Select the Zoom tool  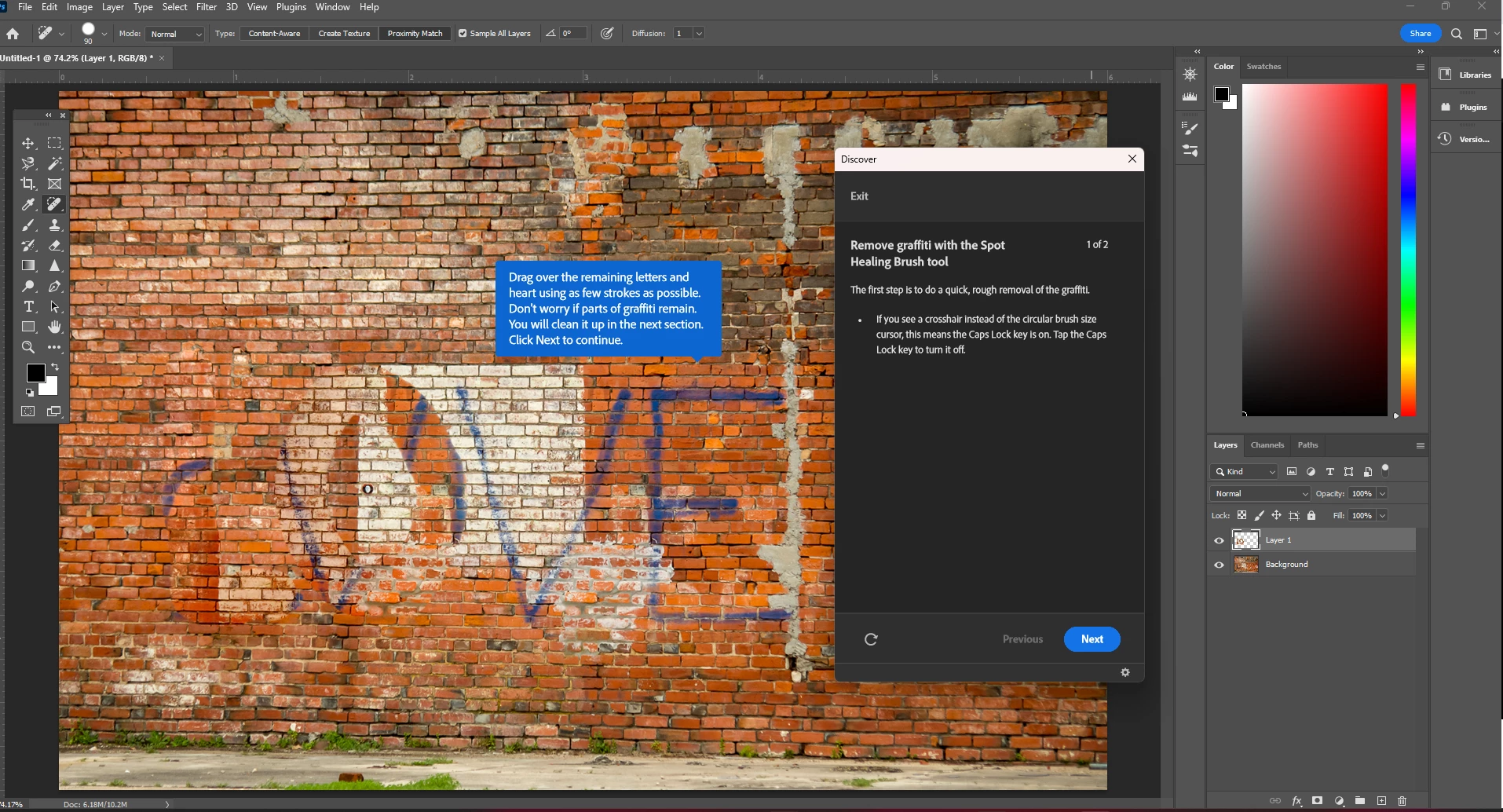28,347
